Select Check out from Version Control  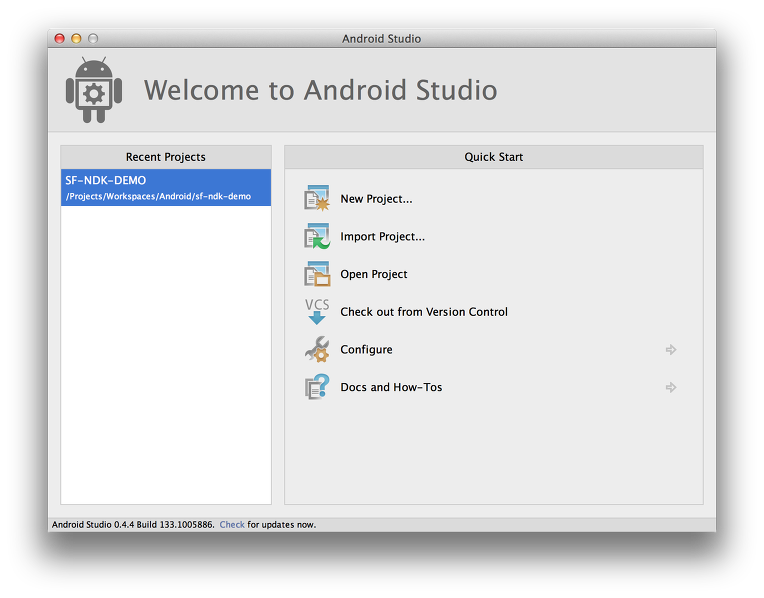tap(424, 312)
